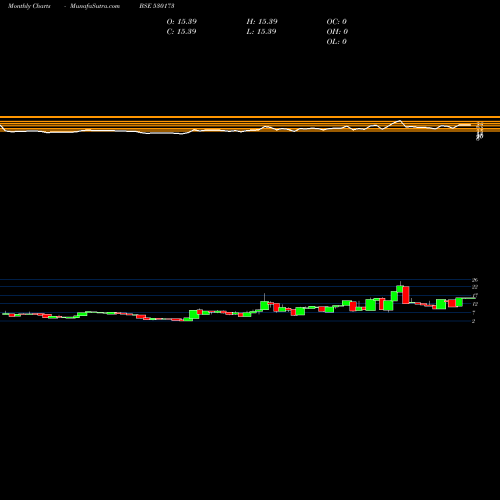Click the 'Monthly Charts' title text
Screen dimensions: 500x500
(x=29, y=6)
